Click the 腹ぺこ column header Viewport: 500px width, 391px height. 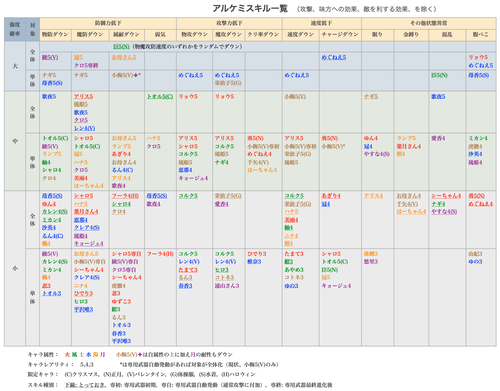[481, 34]
